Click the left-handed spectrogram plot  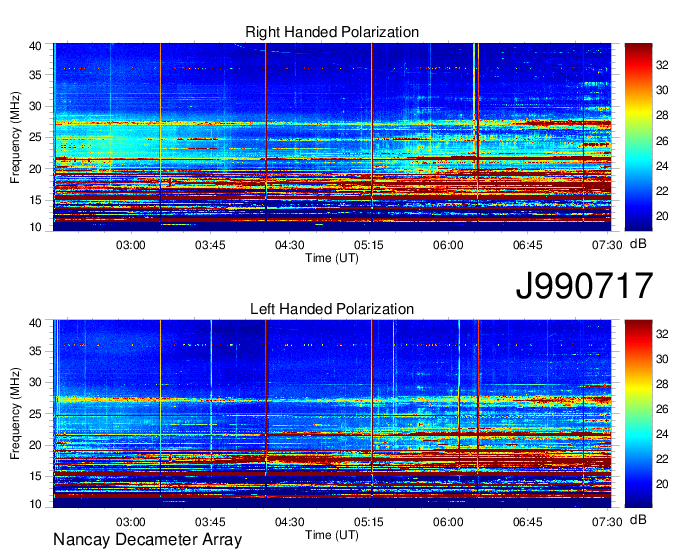pos(332,414)
